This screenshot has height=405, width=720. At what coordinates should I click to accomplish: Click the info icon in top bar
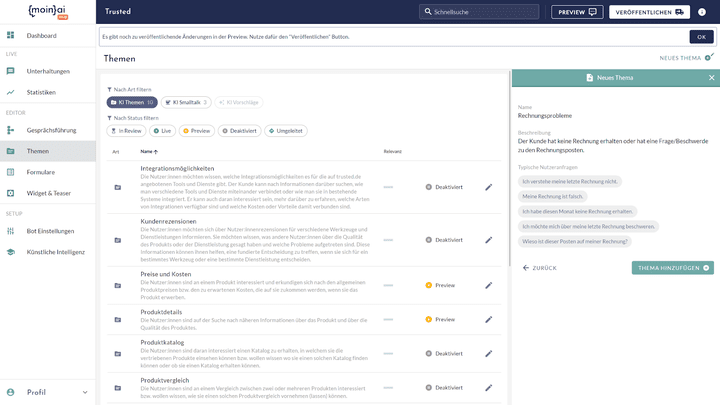click(x=701, y=12)
